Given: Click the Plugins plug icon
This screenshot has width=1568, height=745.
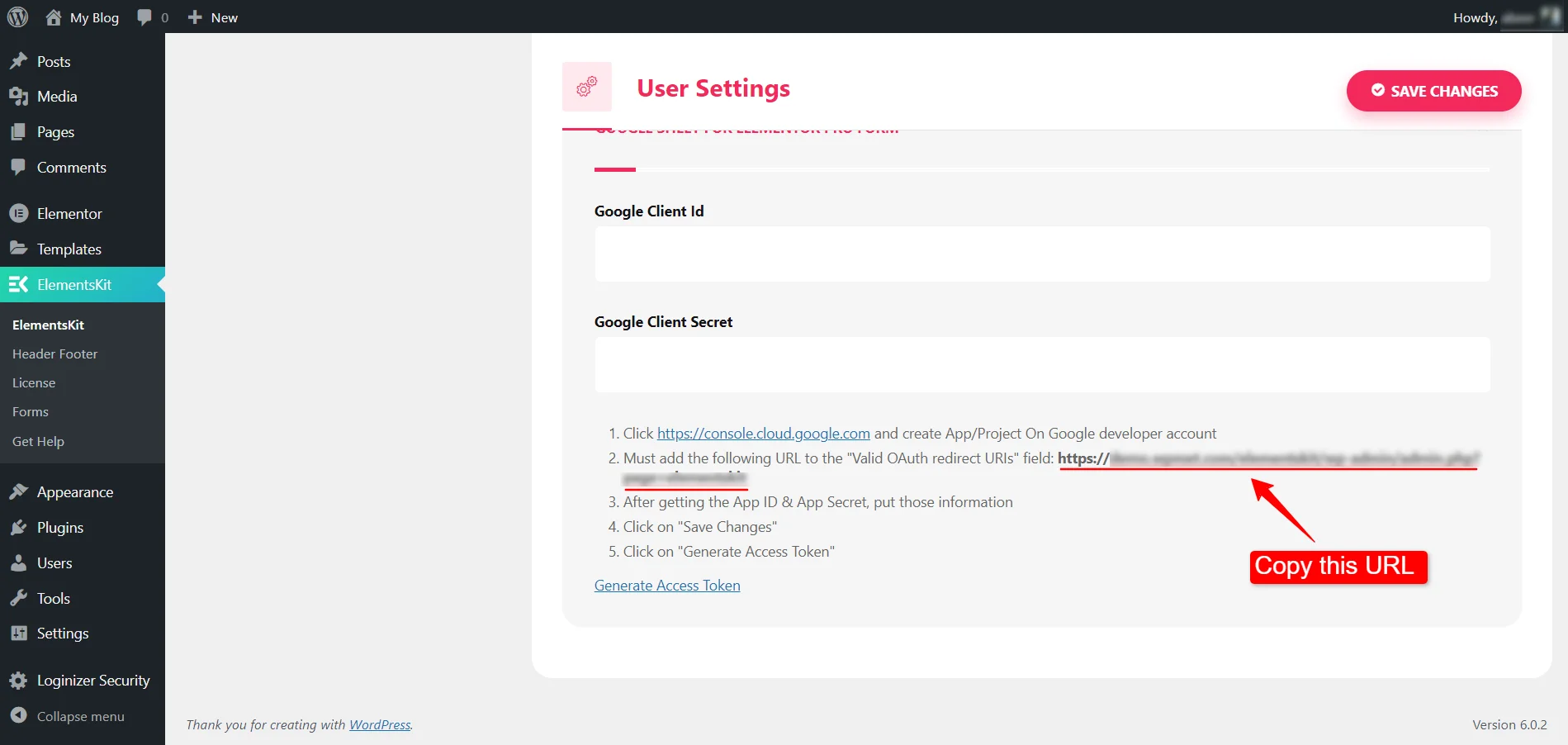Looking at the screenshot, I should tap(18, 527).
